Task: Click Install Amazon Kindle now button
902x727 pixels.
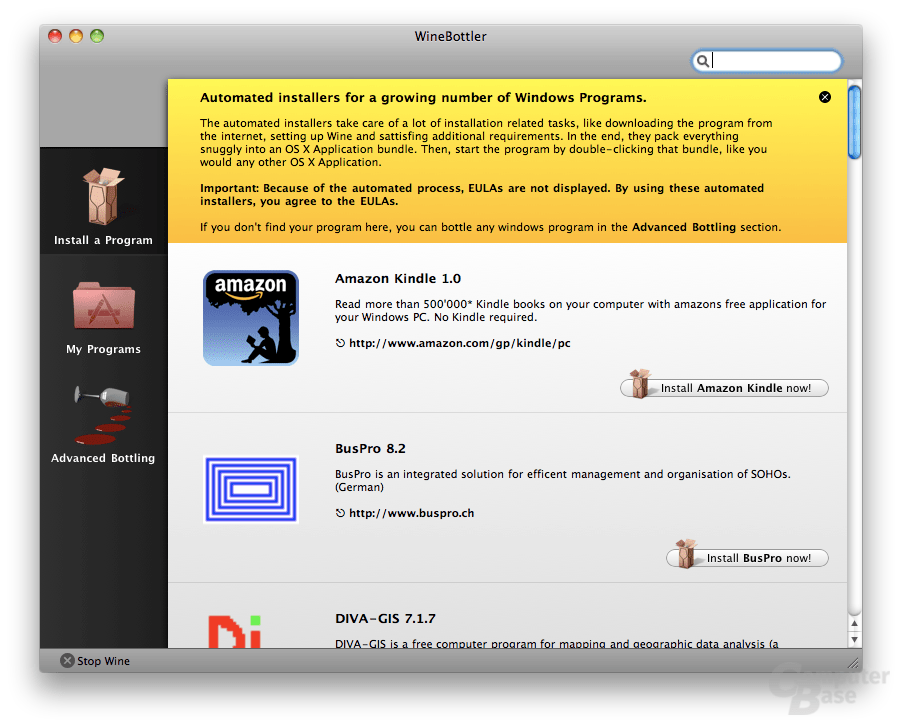Action: 724,388
